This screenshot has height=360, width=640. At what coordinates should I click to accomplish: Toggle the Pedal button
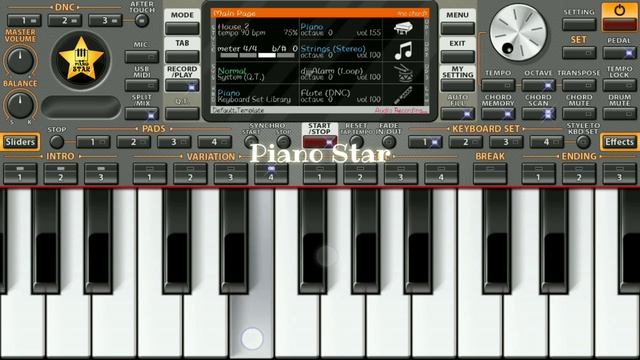pyautogui.click(x=619, y=53)
